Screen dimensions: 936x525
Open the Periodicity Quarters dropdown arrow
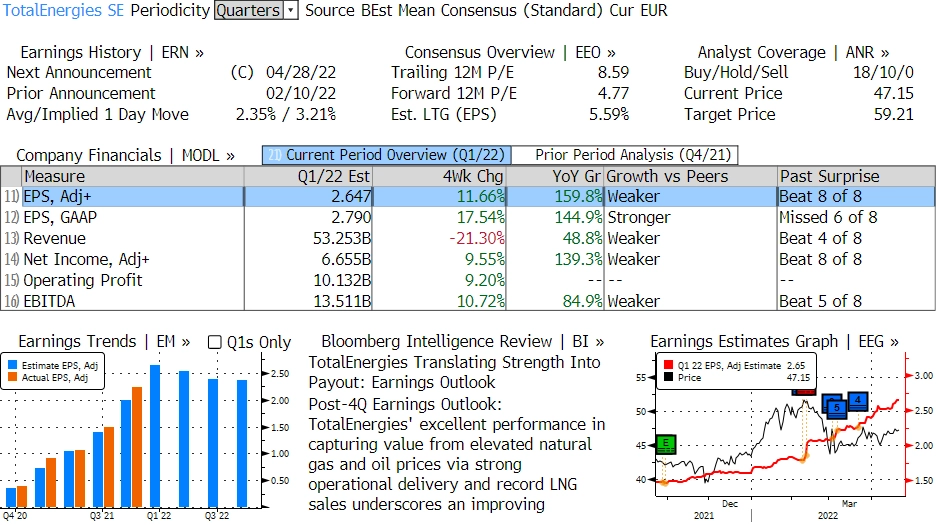pos(291,11)
